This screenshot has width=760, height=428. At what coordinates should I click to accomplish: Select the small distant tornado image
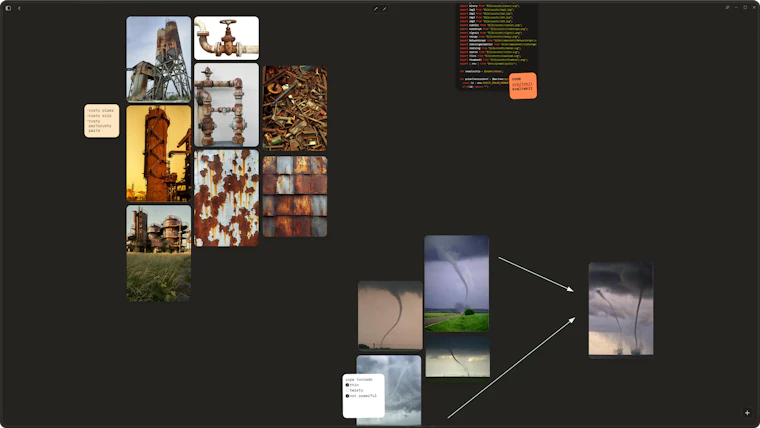458,357
